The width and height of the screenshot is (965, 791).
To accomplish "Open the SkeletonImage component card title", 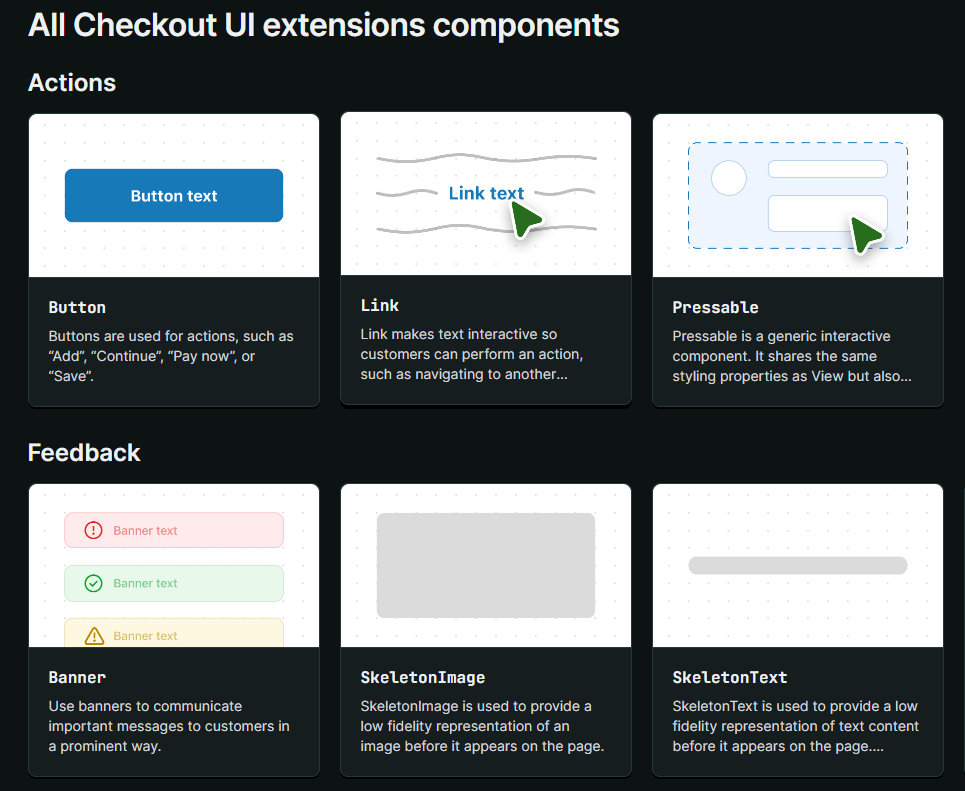I will (423, 677).
